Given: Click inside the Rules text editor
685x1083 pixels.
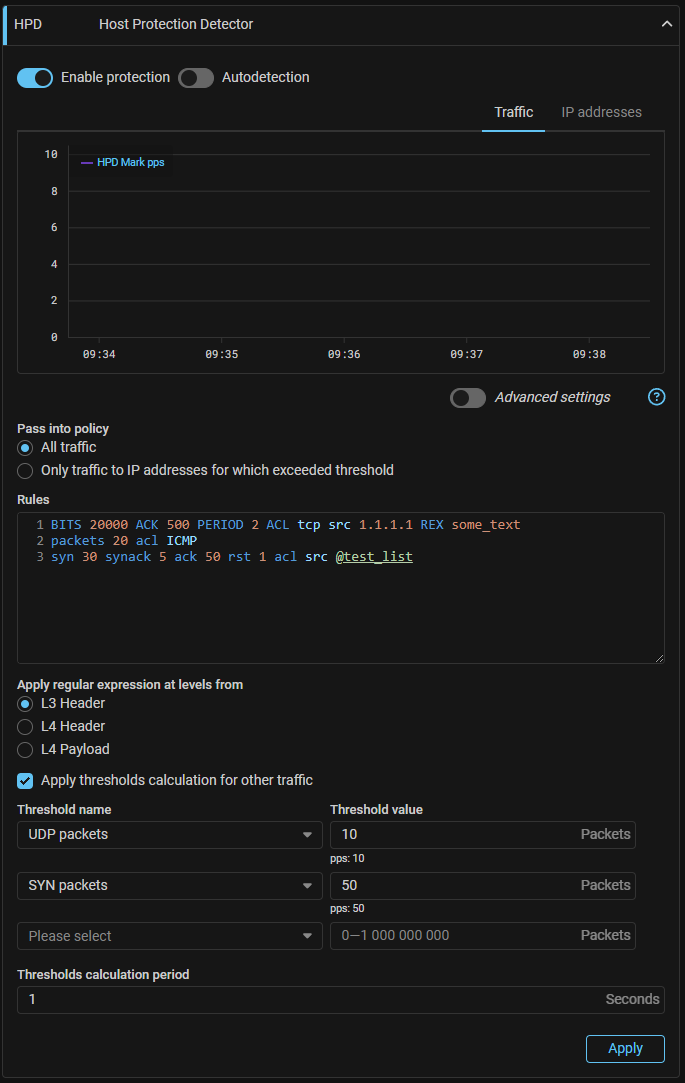Looking at the screenshot, I should point(340,610).
